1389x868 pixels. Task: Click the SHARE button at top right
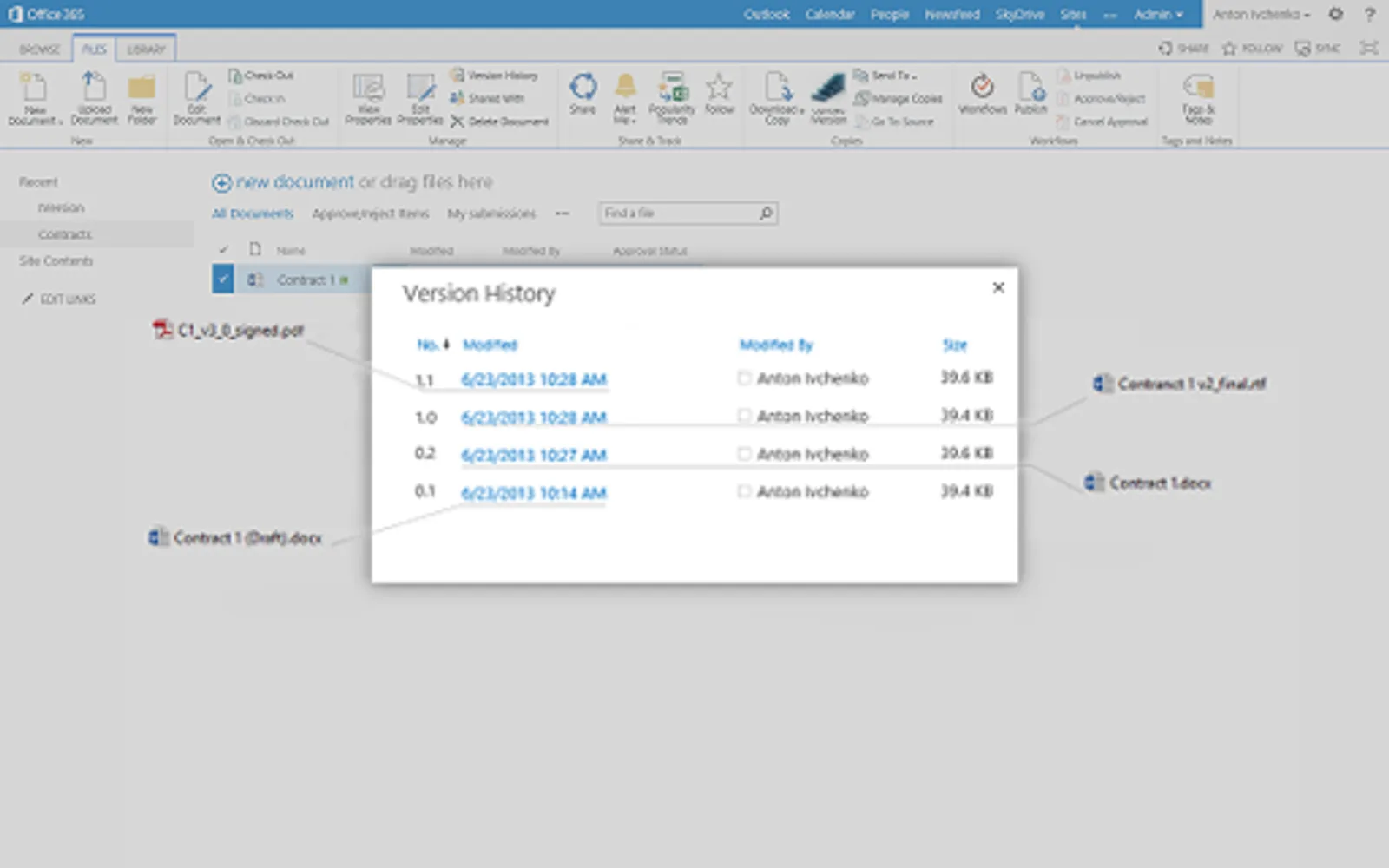tap(1183, 49)
